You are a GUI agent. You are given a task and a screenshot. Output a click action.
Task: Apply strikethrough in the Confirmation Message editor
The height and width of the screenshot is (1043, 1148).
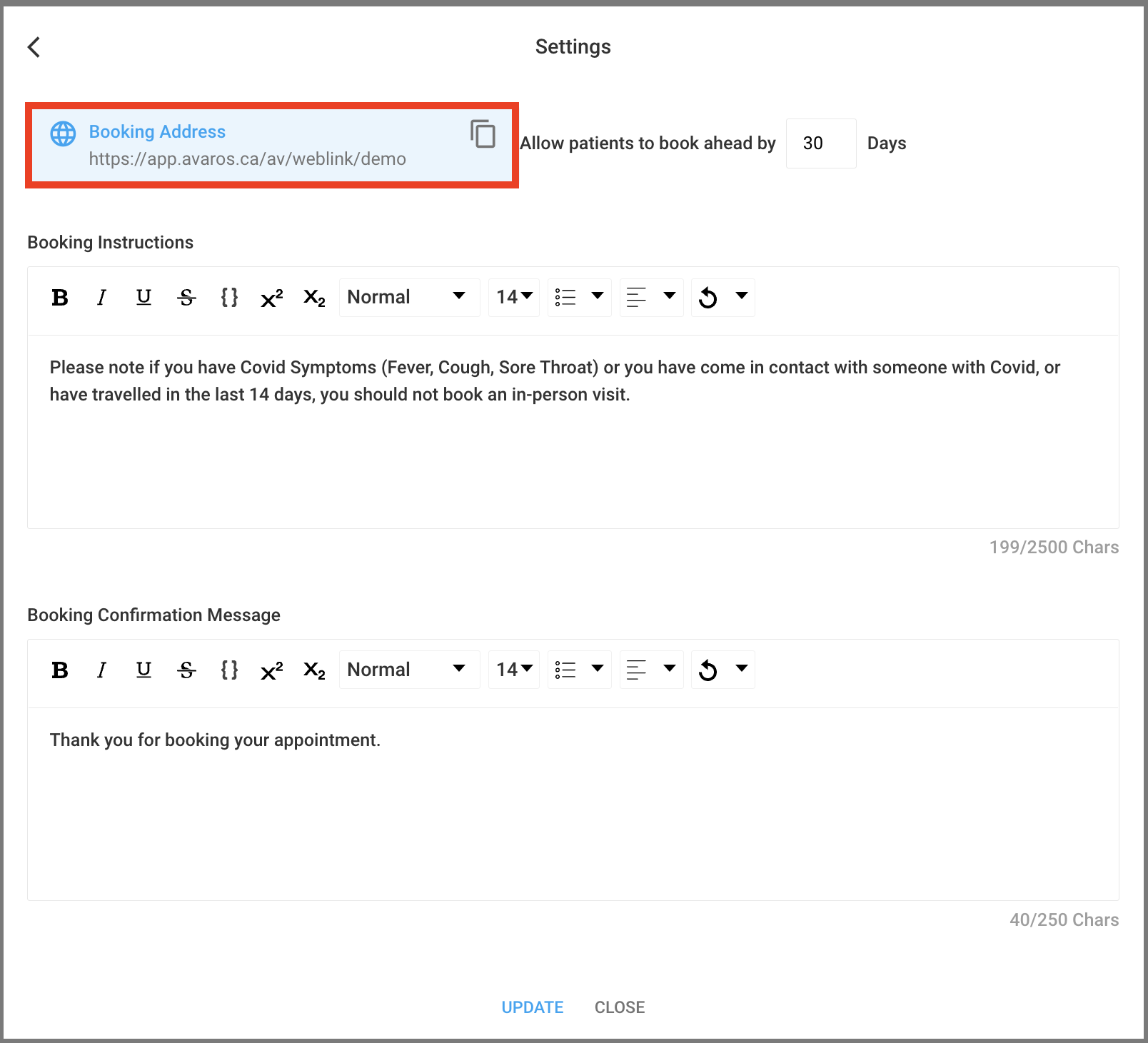point(186,670)
